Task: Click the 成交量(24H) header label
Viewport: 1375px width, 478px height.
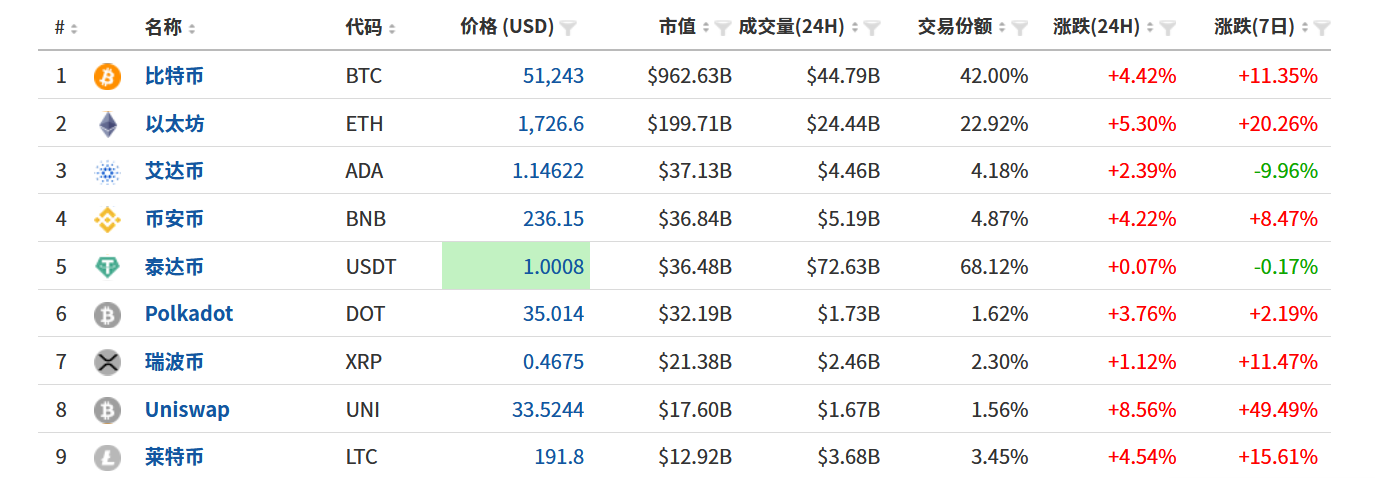Action: point(792,27)
